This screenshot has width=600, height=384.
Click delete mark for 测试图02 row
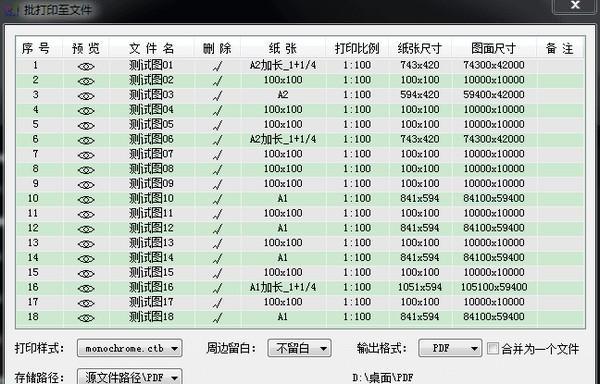click(217, 81)
